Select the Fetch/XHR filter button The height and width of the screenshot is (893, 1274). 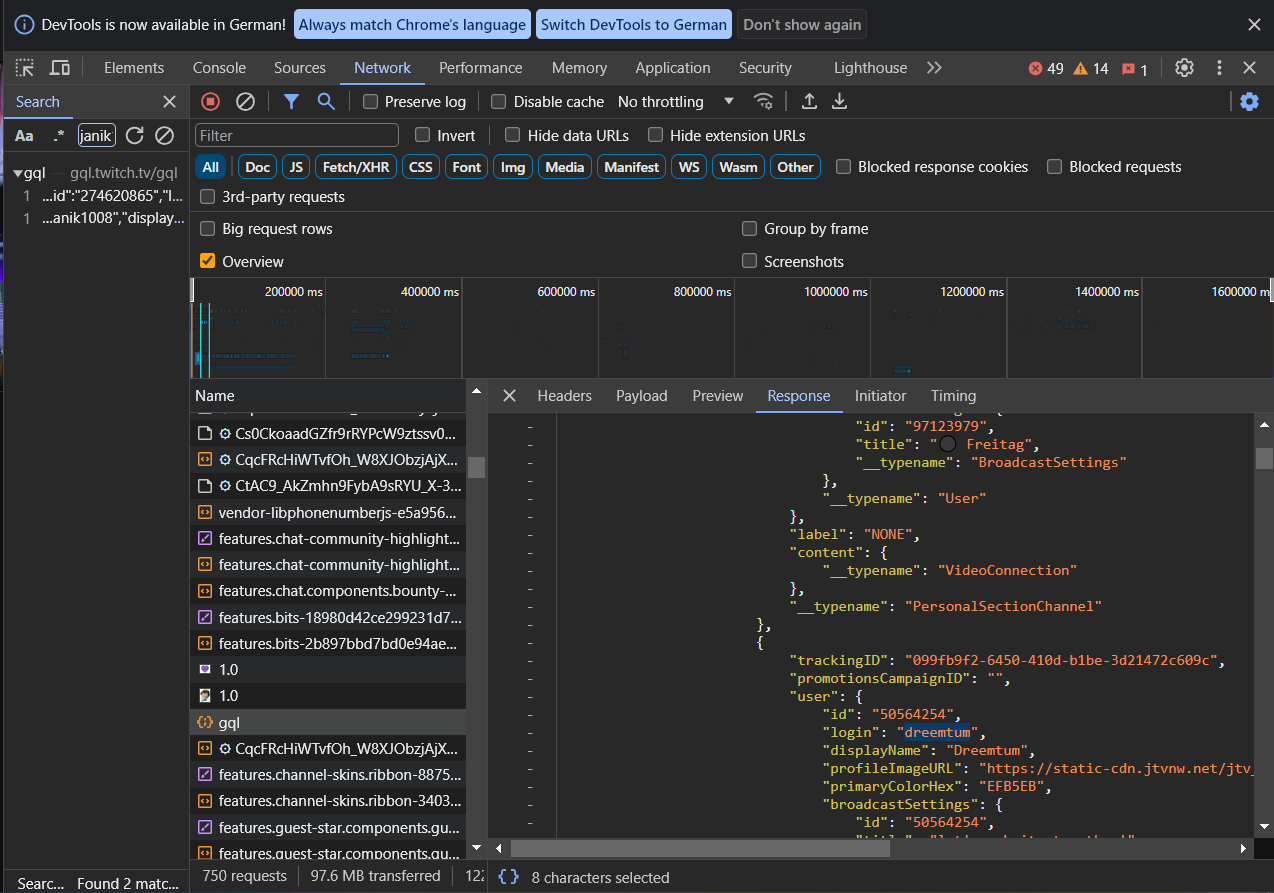click(356, 167)
